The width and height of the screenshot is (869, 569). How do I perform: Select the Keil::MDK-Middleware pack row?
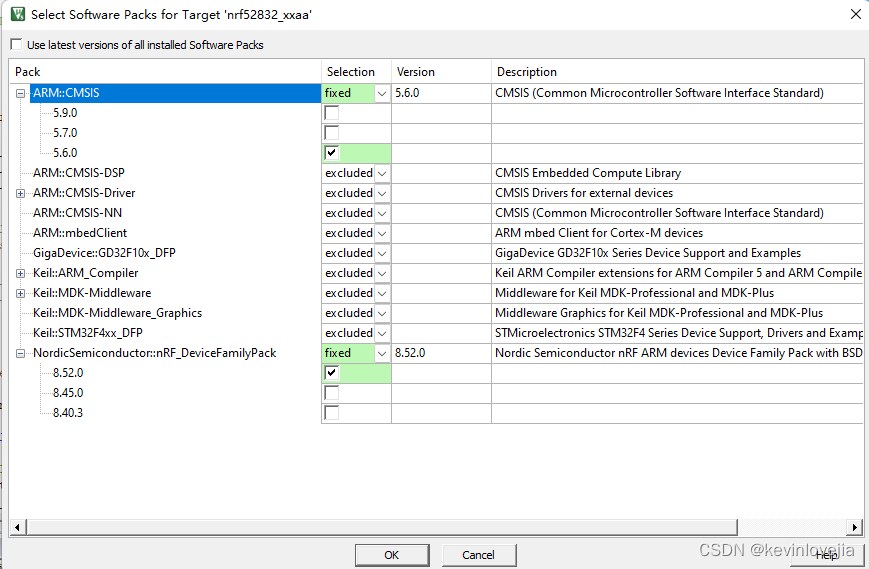(92, 293)
